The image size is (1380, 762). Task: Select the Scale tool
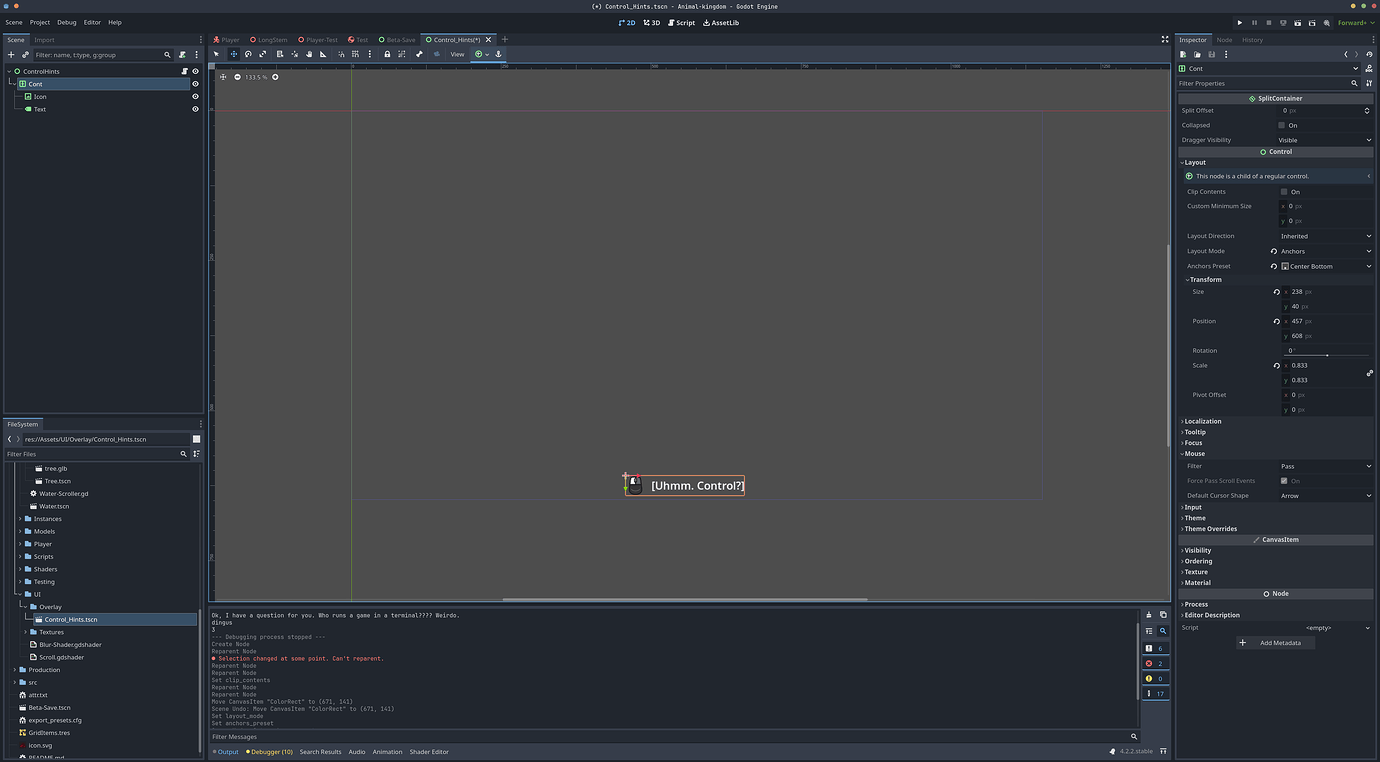click(263, 54)
